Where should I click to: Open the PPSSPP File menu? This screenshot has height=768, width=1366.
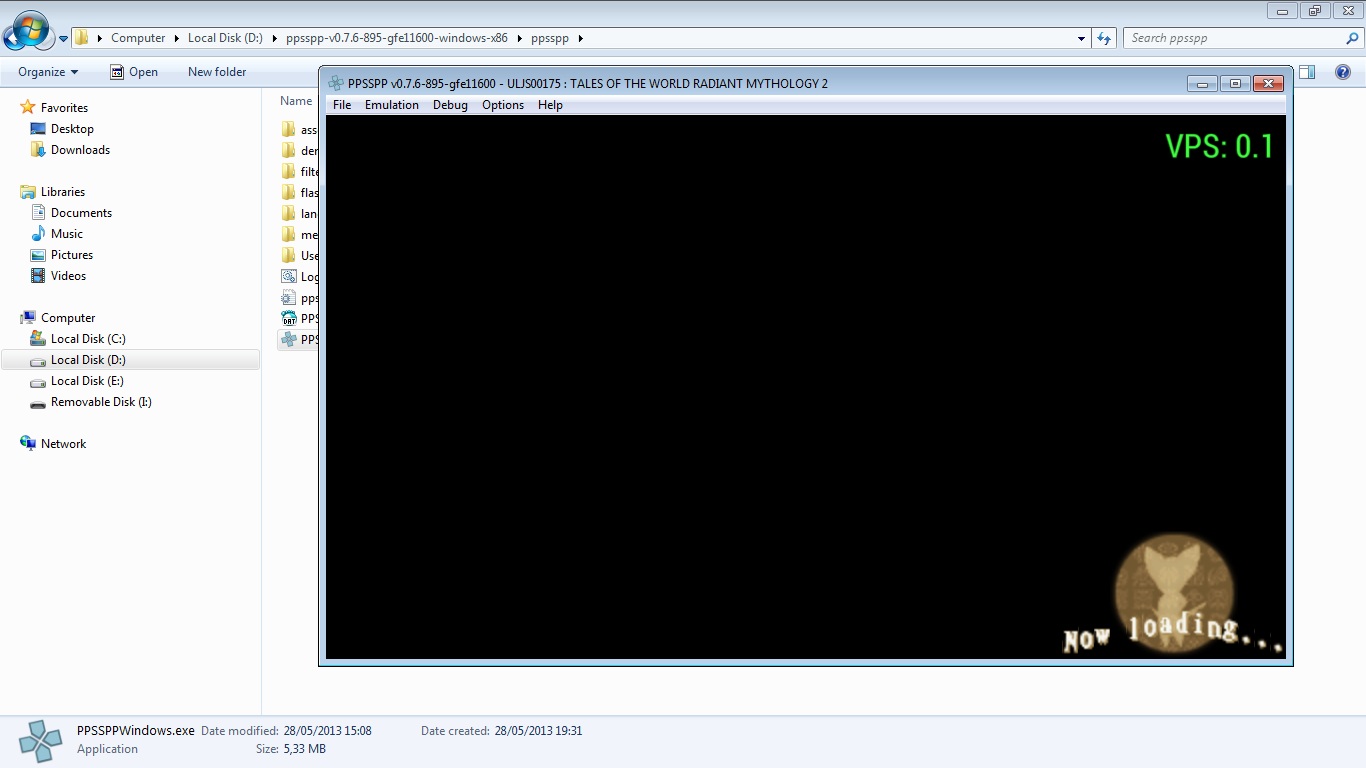click(x=341, y=105)
